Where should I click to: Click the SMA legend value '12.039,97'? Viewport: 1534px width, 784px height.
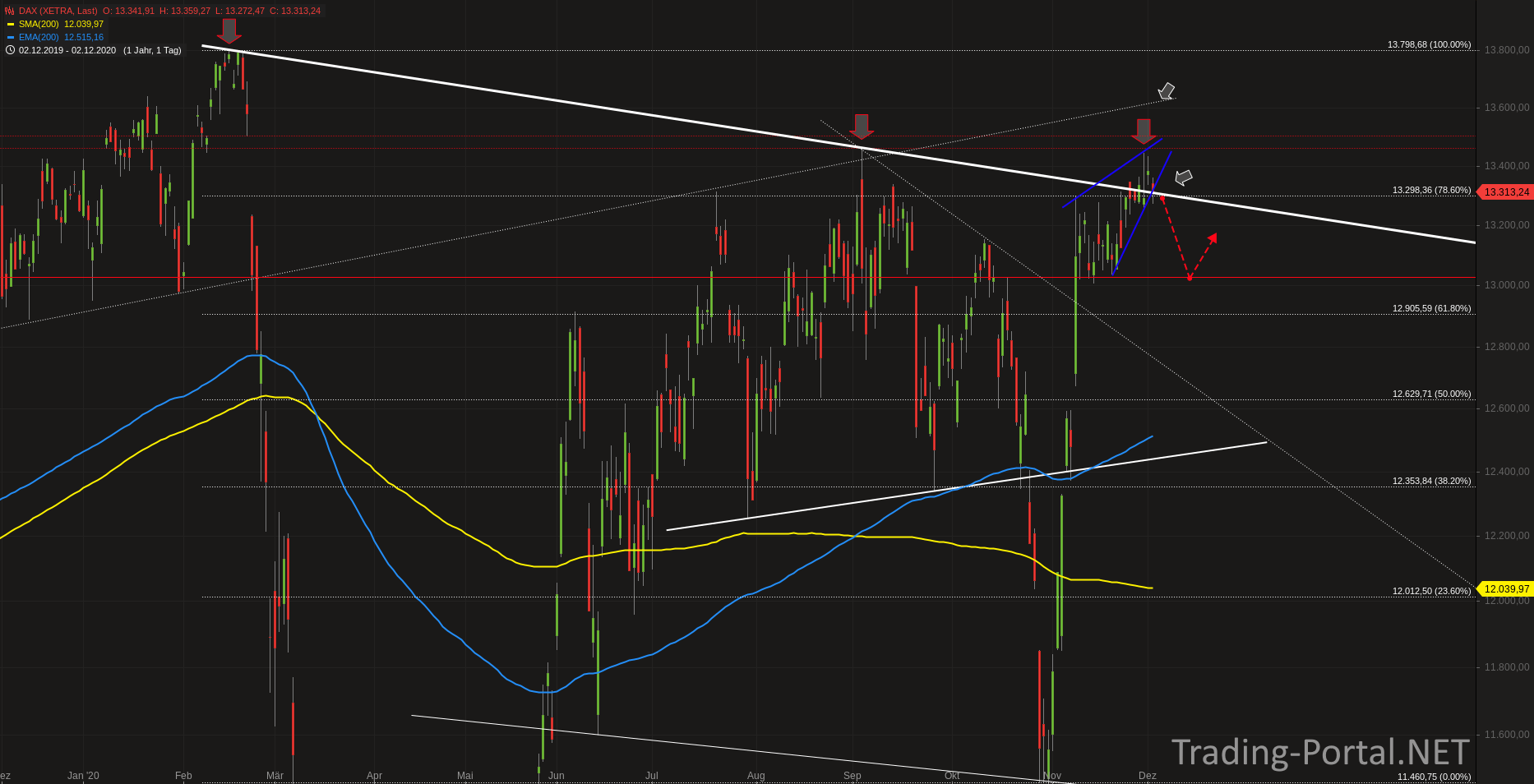tap(84, 24)
